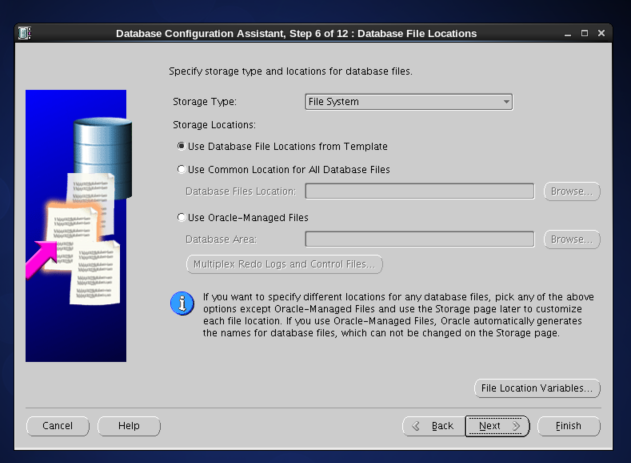Open Multiplex Redo Logs and Control Files
631x463 pixels.
(281, 264)
